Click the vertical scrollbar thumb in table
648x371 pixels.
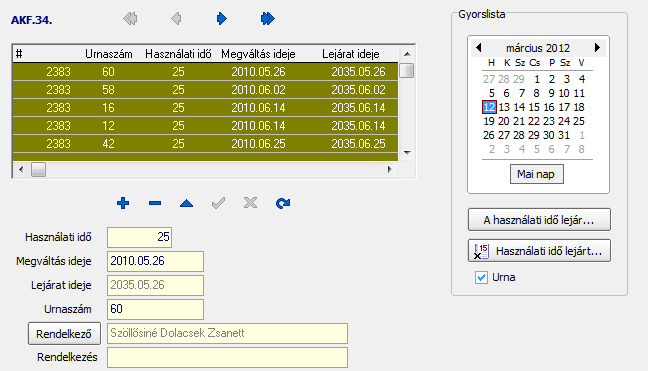click(407, 70)
